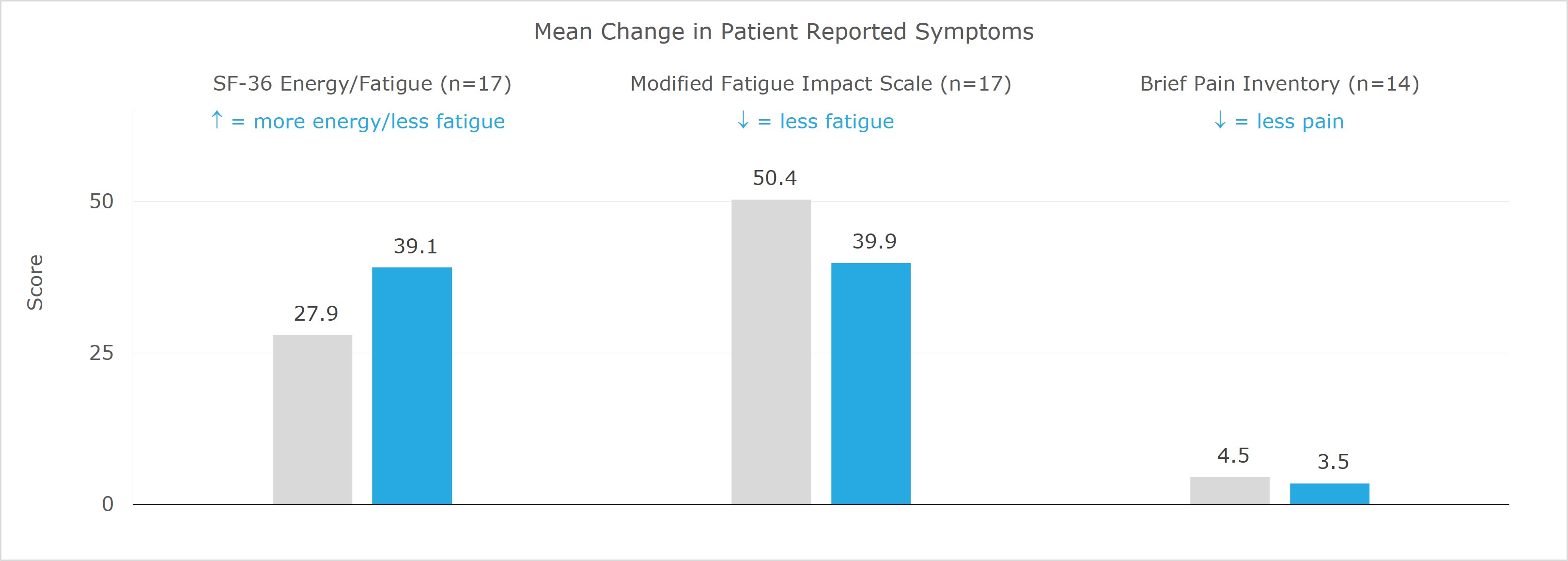Click the gray 4.5 pain inventory bar
This screenshot has height=561, width=1568.
(x=1230, y=490)
